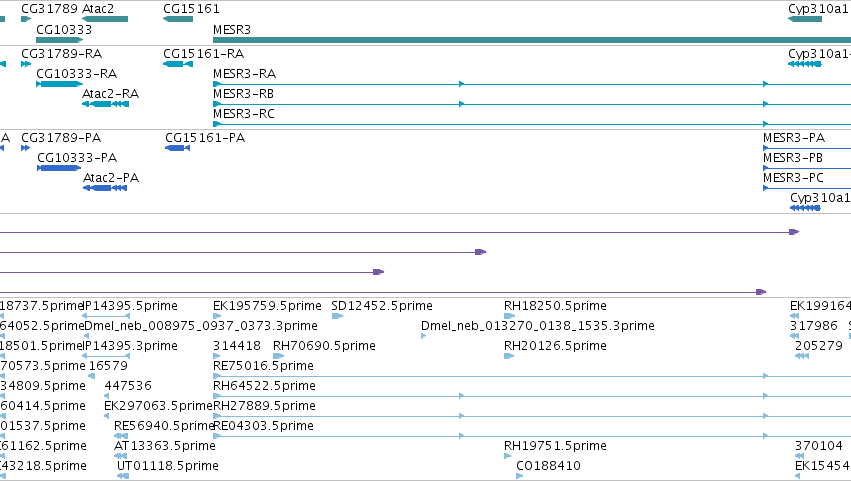The image size is (851, 481).
Task: Open the MESR3-RA transcript label
Action: coord(244,74)
